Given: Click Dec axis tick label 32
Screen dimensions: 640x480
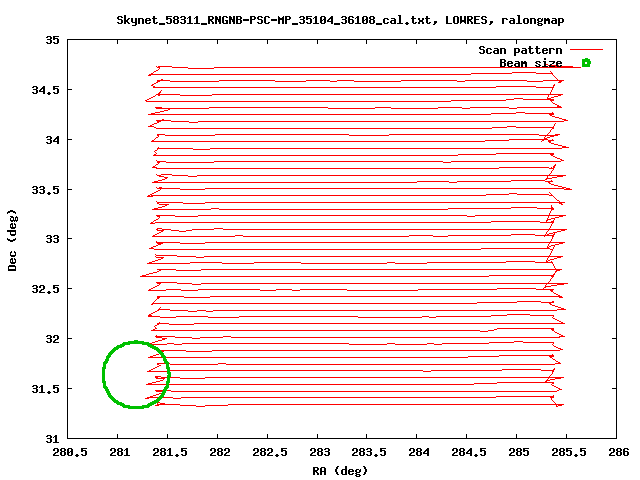Looking at the screenshot, I should [52, 339].
